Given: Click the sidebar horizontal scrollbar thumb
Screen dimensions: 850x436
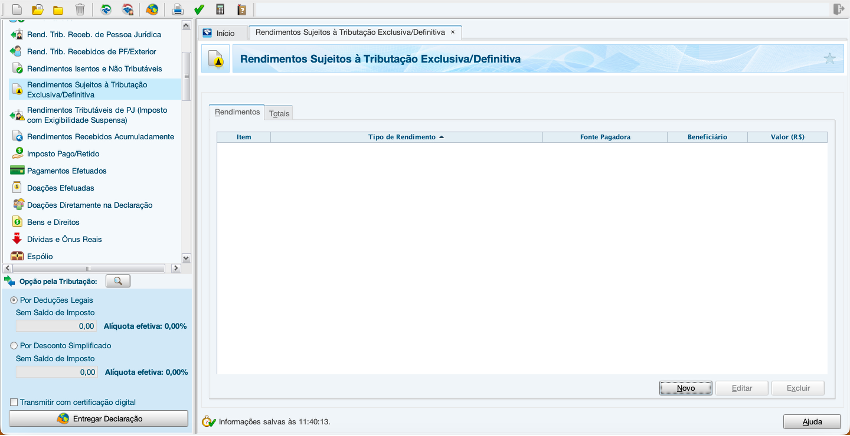Looking at the screenshot, I should (x=88, y=268).
